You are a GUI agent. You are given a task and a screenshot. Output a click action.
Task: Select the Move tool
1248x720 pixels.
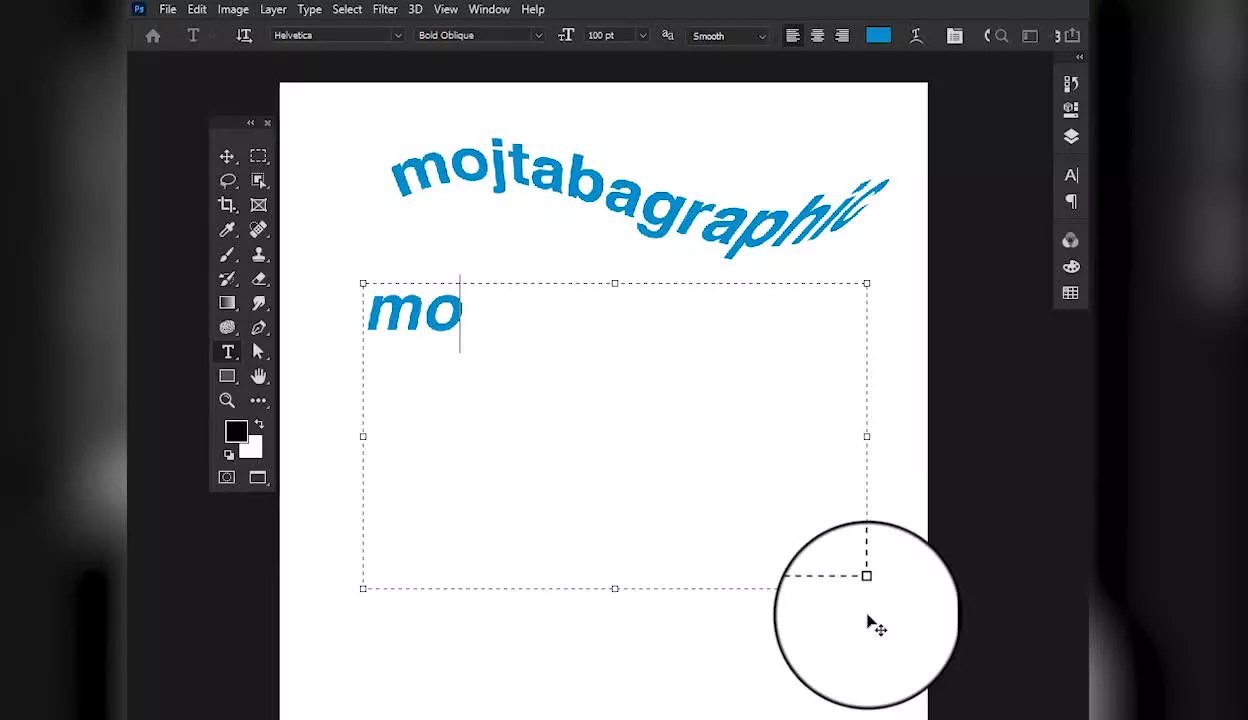click(x=227, y=156)
